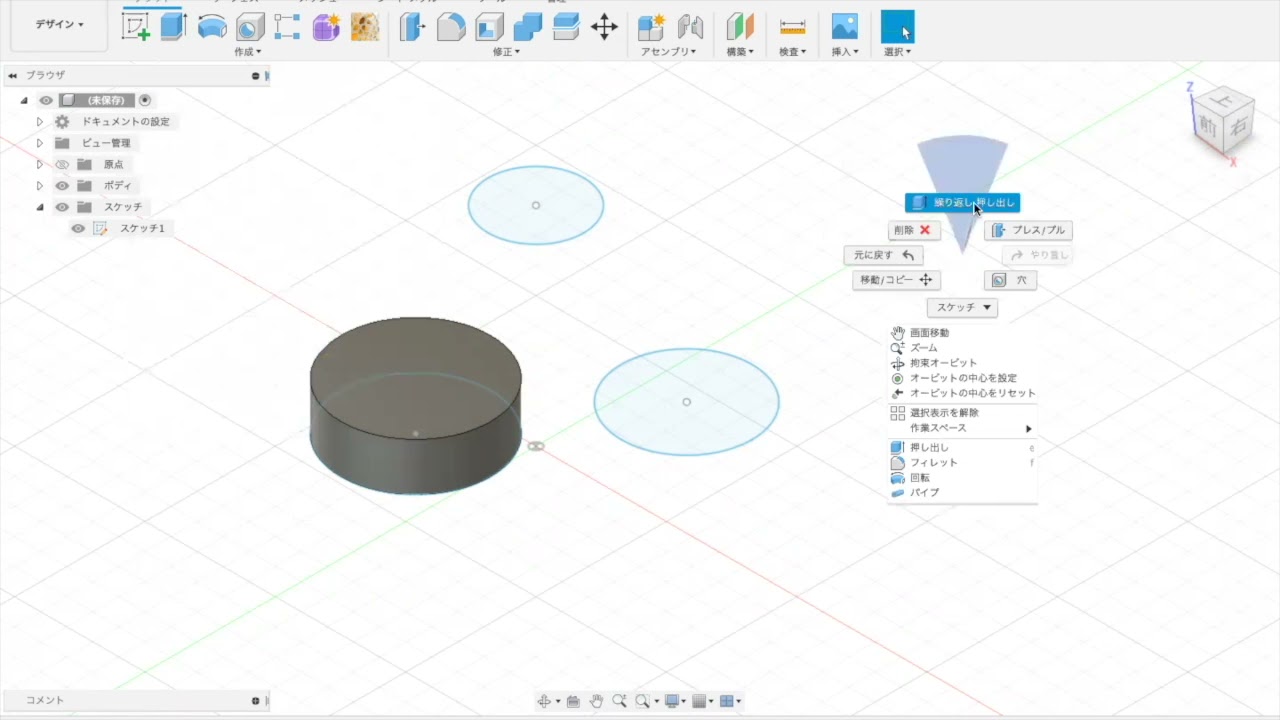Select the Shell tool in the toolbar
Screen dimensions: 1280x720
pyautogui.click(x=489, y=27)
